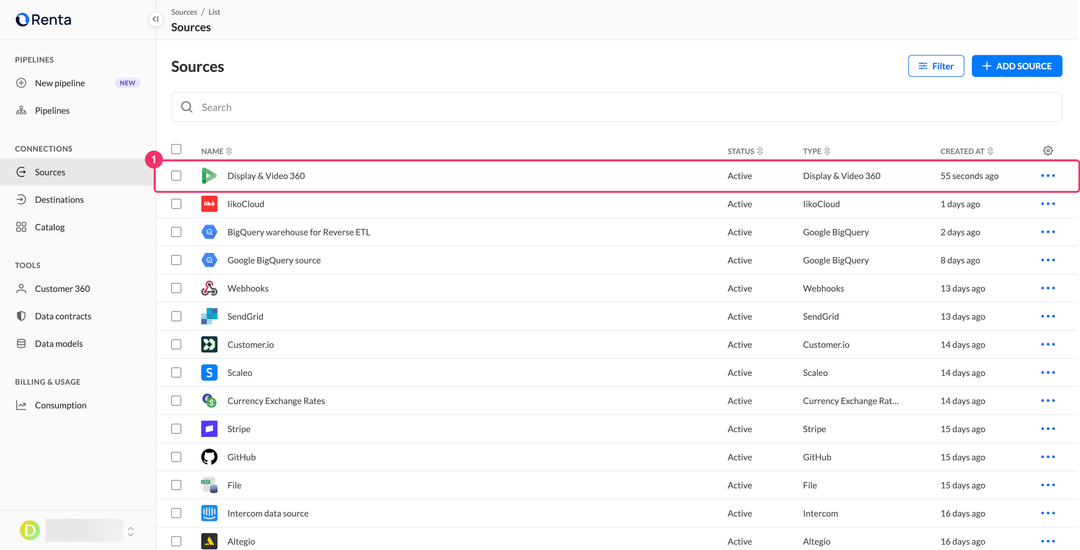Check the Webhooks row checkbox
This screenshot has width=1080, height=550.
pos(176,288)
